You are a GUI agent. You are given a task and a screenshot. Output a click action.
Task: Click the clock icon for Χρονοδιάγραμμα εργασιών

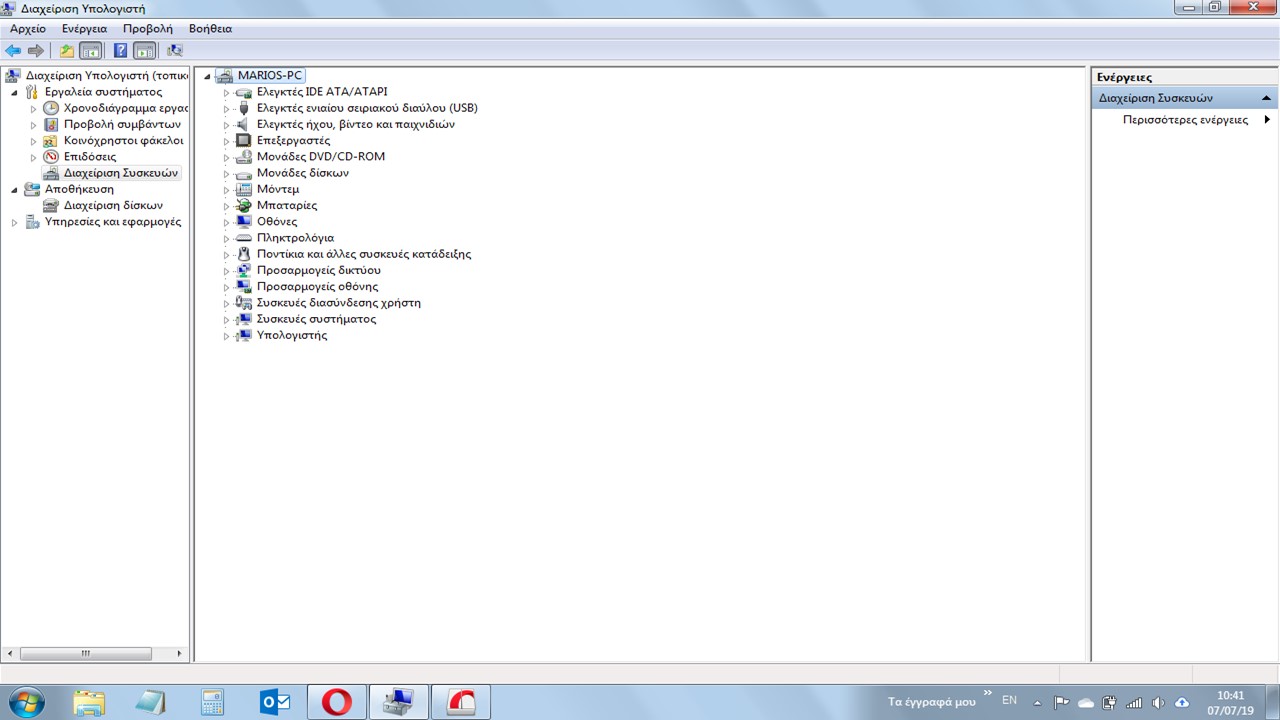tap(51, 108)
